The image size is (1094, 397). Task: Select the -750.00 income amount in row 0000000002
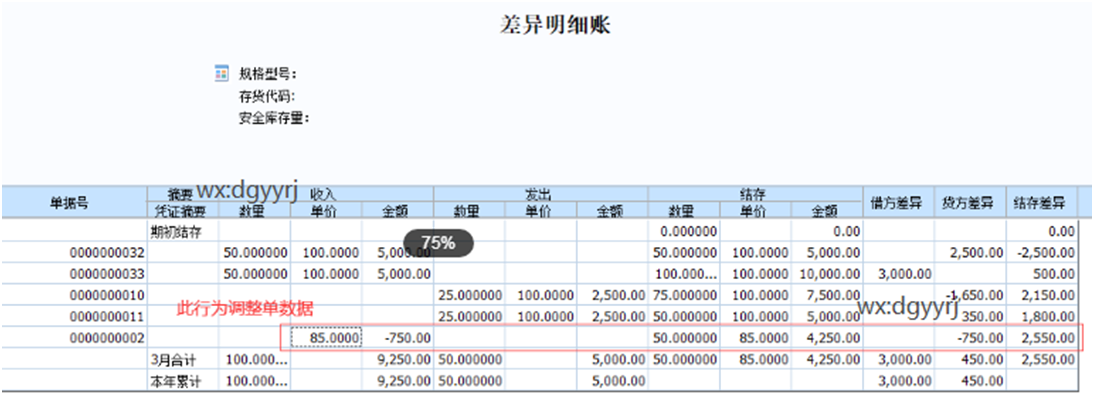[x=407, y=338]
